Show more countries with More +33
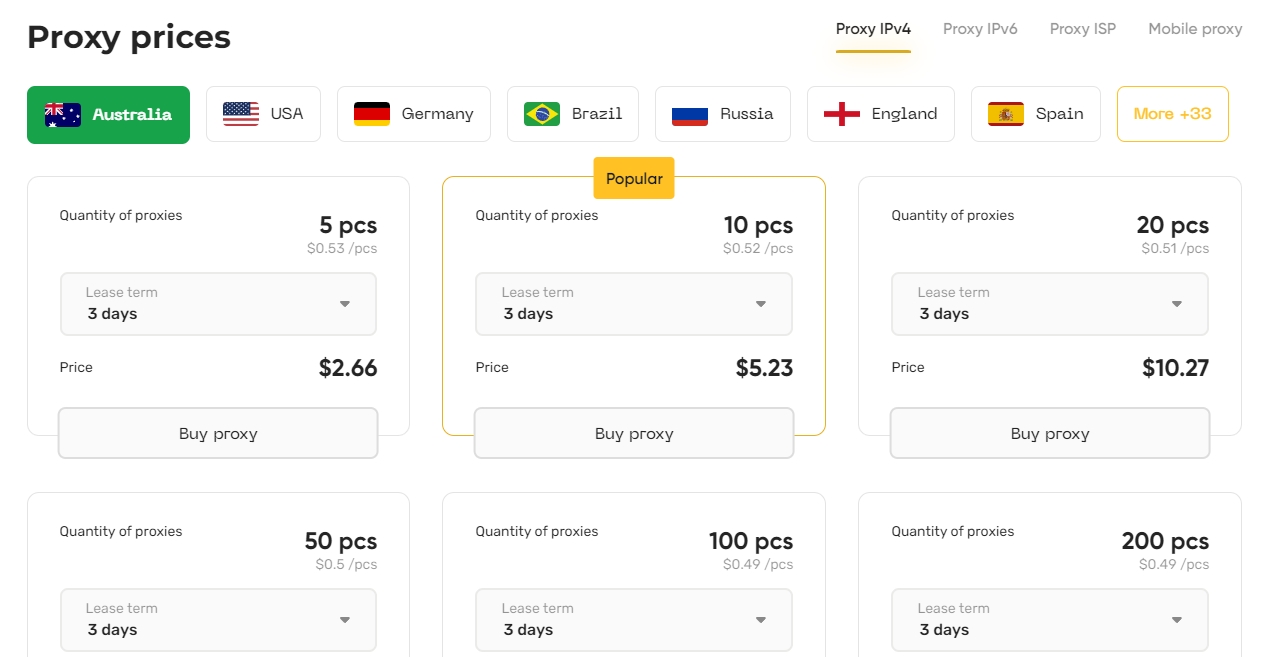1266x657 pixels. 1173,114
